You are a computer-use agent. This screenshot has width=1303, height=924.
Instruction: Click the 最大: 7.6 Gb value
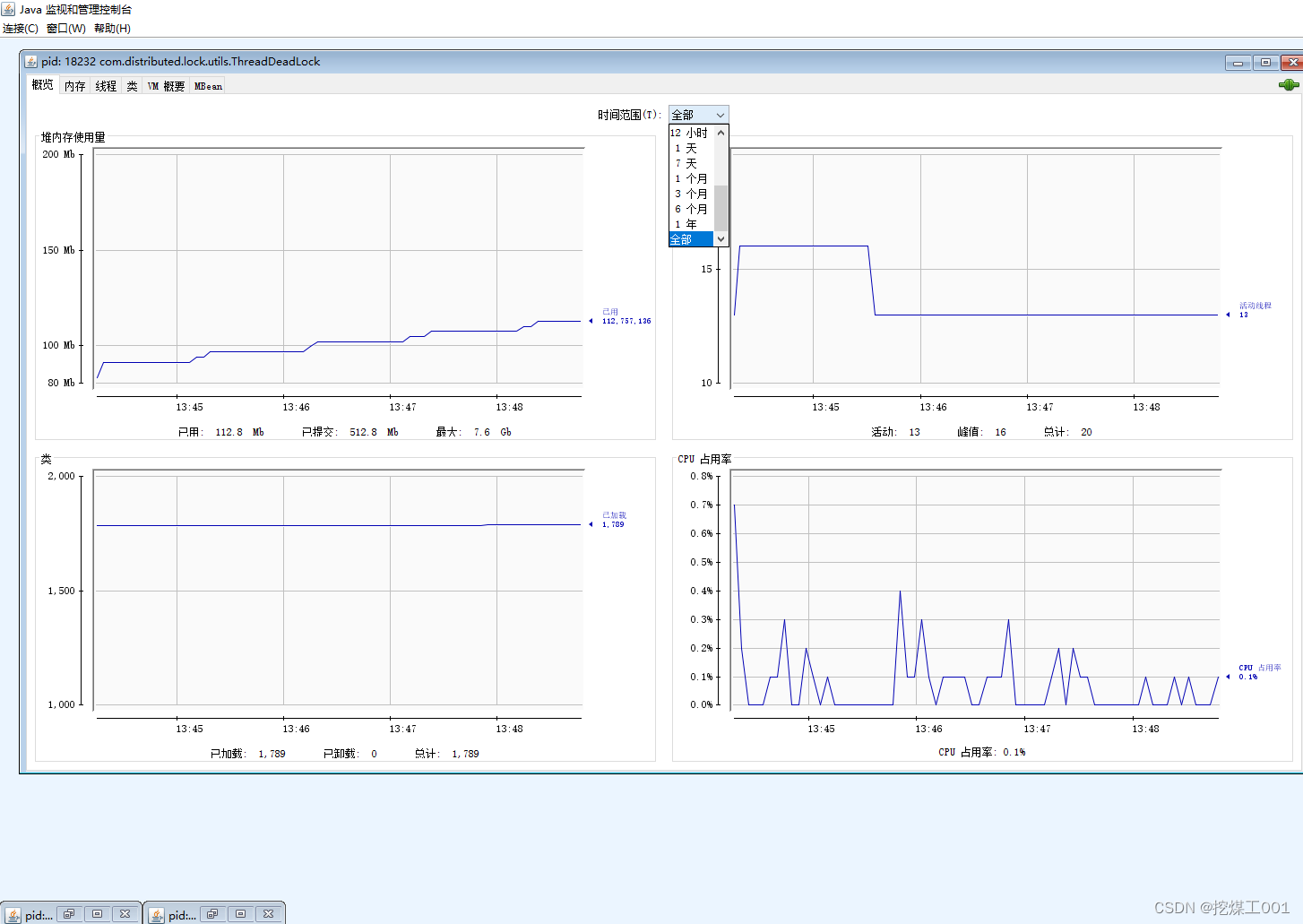[x=473, y=432]
